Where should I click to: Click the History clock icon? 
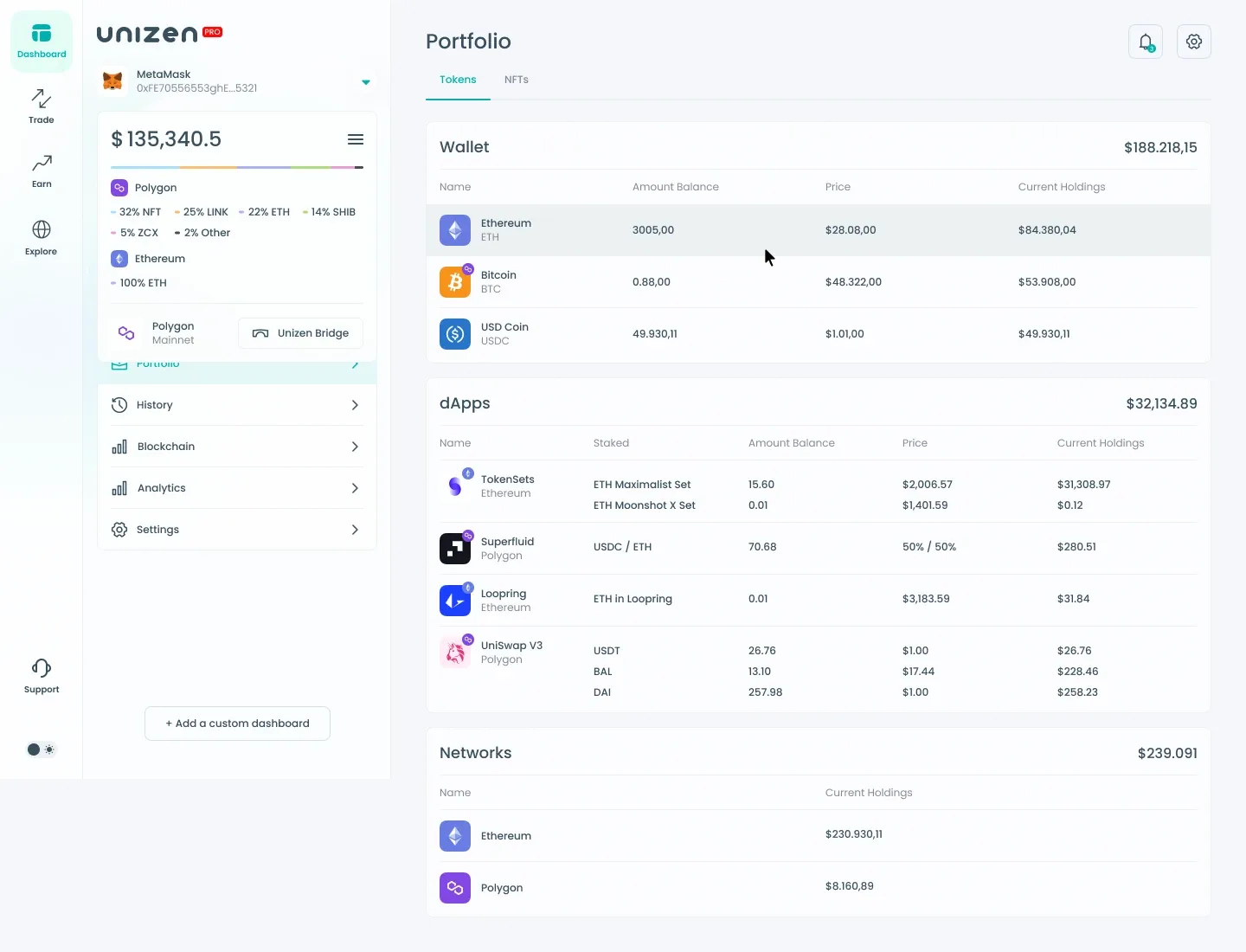pyautogui.click(x=119, y=405)
